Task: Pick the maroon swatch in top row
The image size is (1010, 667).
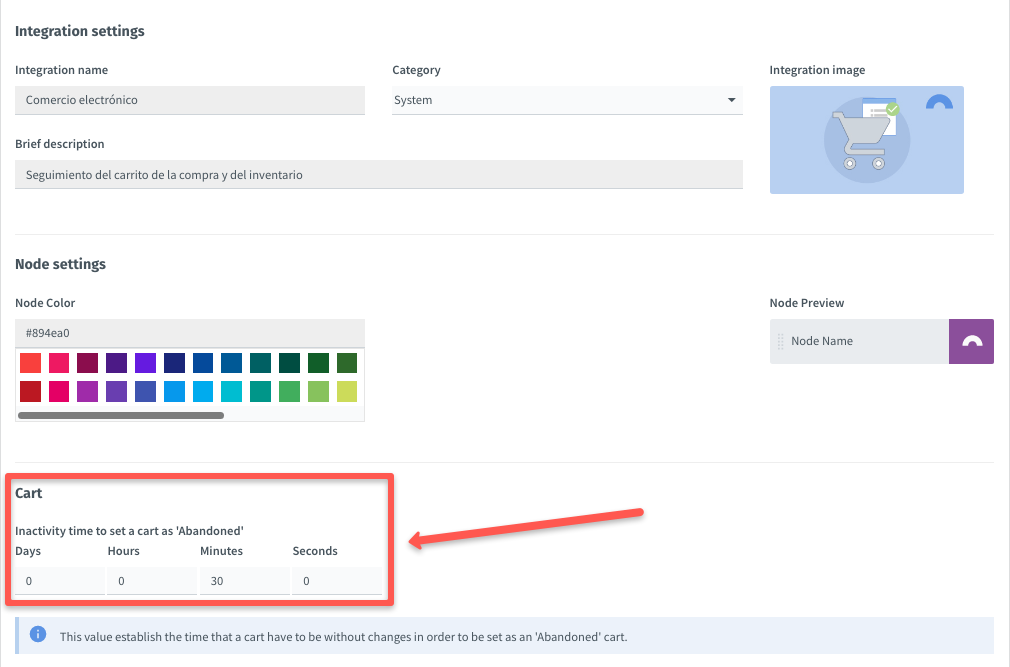Action: click(88, 363)
